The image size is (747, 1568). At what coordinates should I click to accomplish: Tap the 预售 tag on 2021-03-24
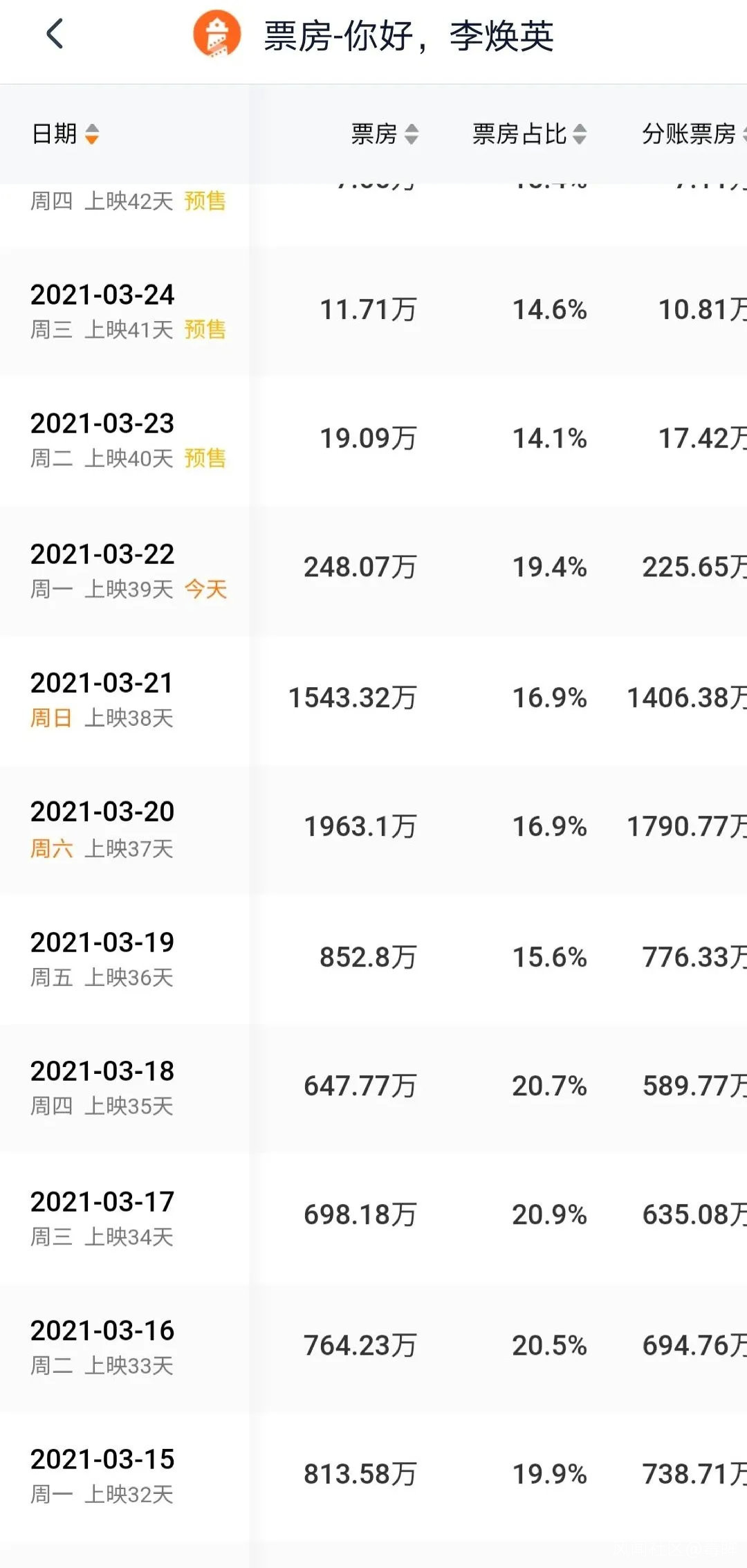[205, 329]
